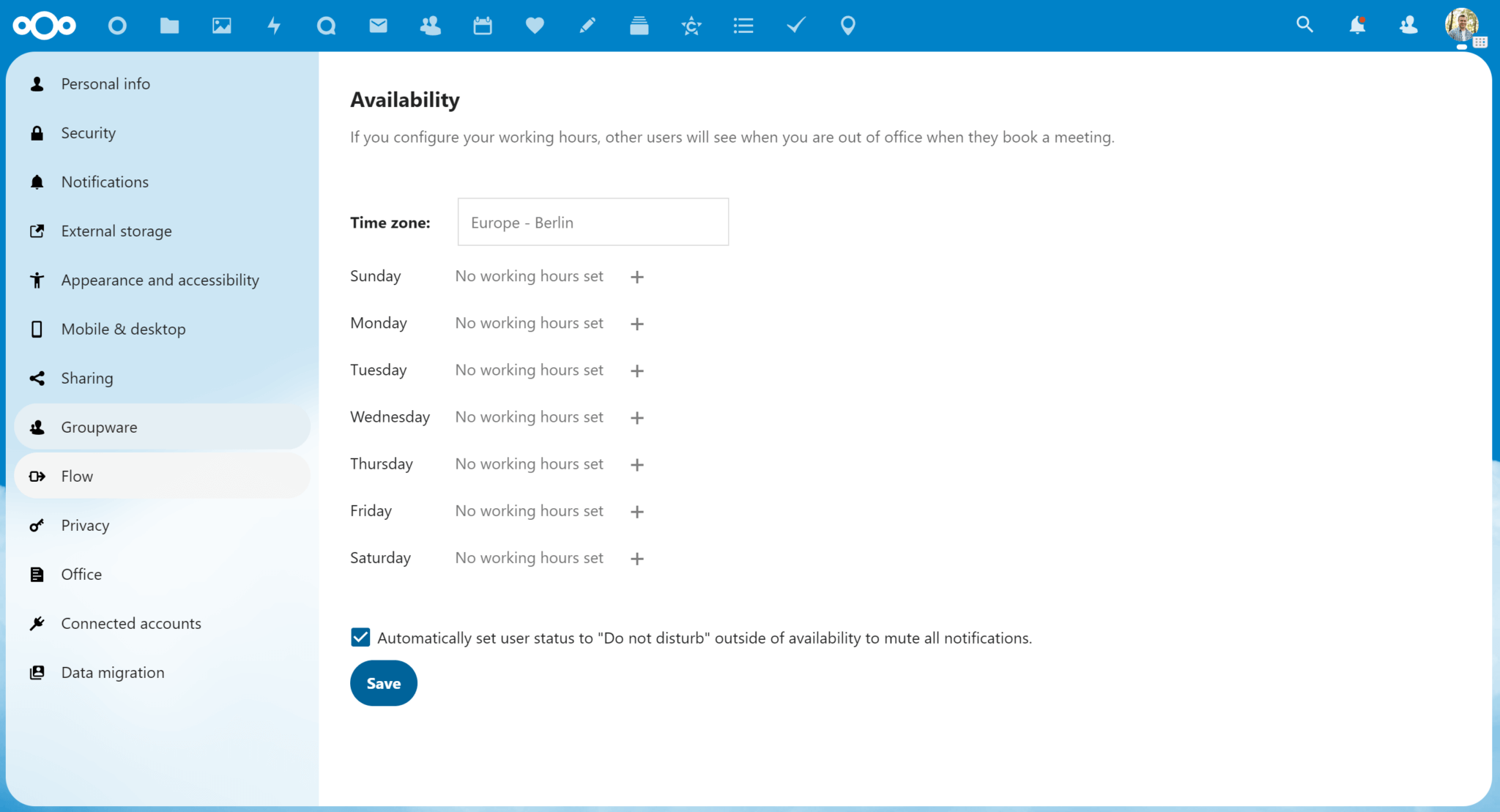This screenshot has width=1500, height=812.
Task: Open the Maps app with the location pin
Action: [x=848, y=26]
